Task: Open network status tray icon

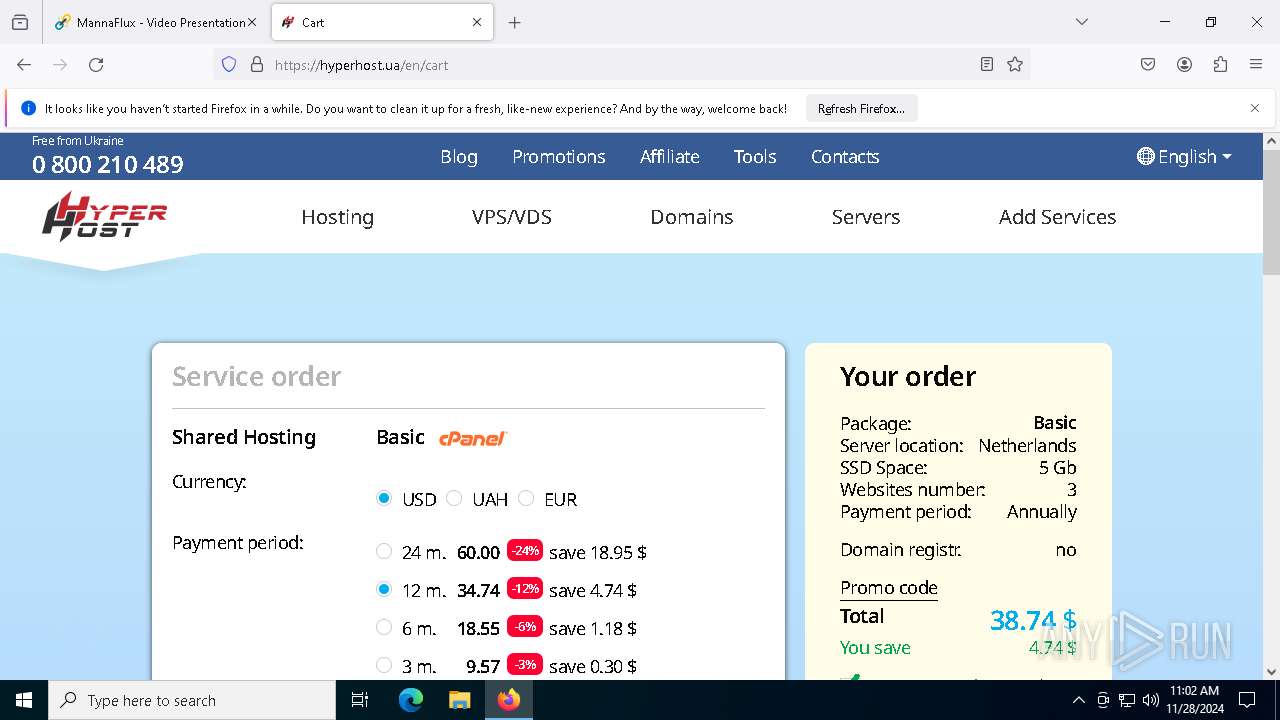Action: coord(1127,700)
